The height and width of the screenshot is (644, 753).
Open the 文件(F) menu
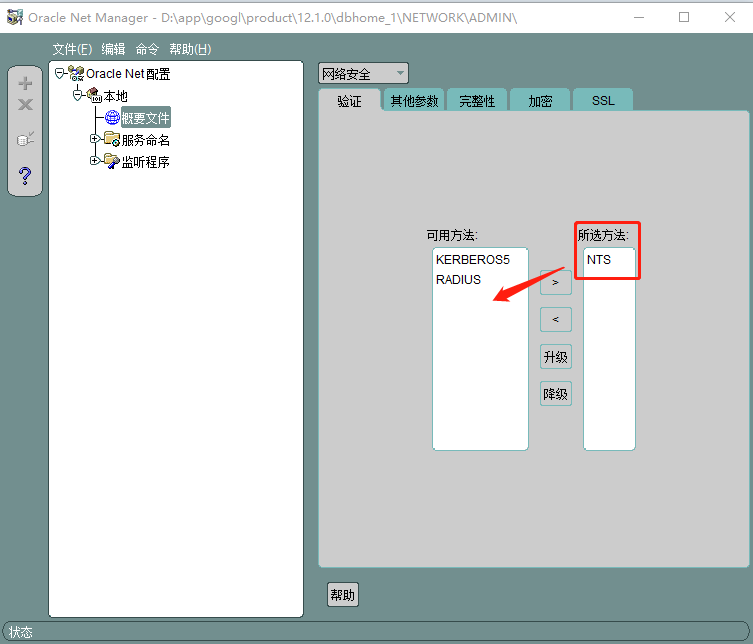pyautogui.click(x=72, y=49)
